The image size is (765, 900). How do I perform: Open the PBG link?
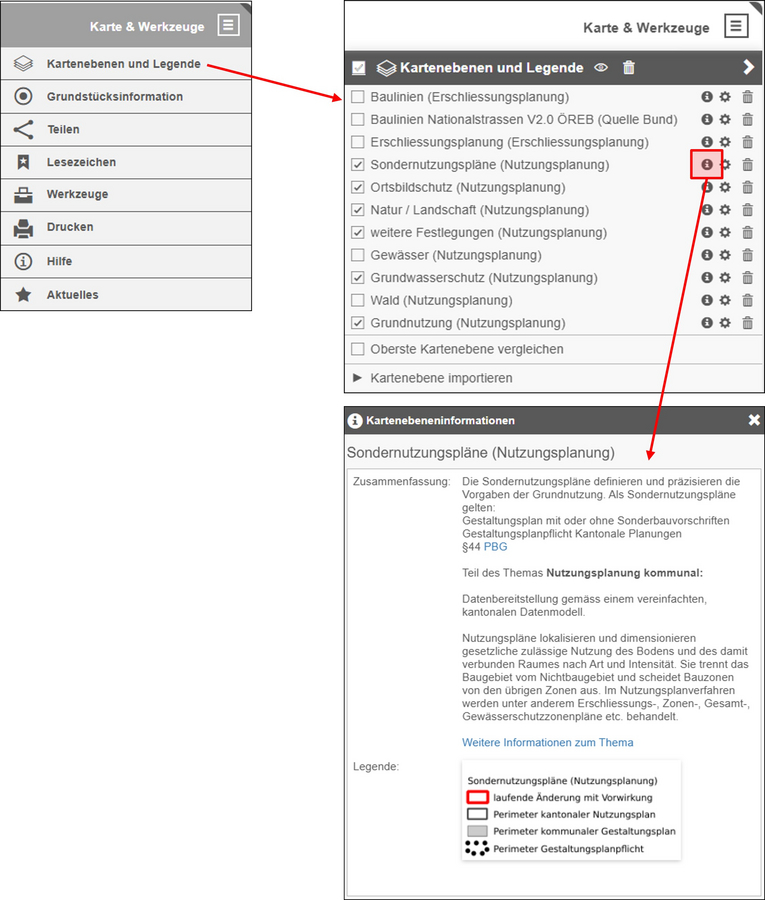tap(495, 547)
